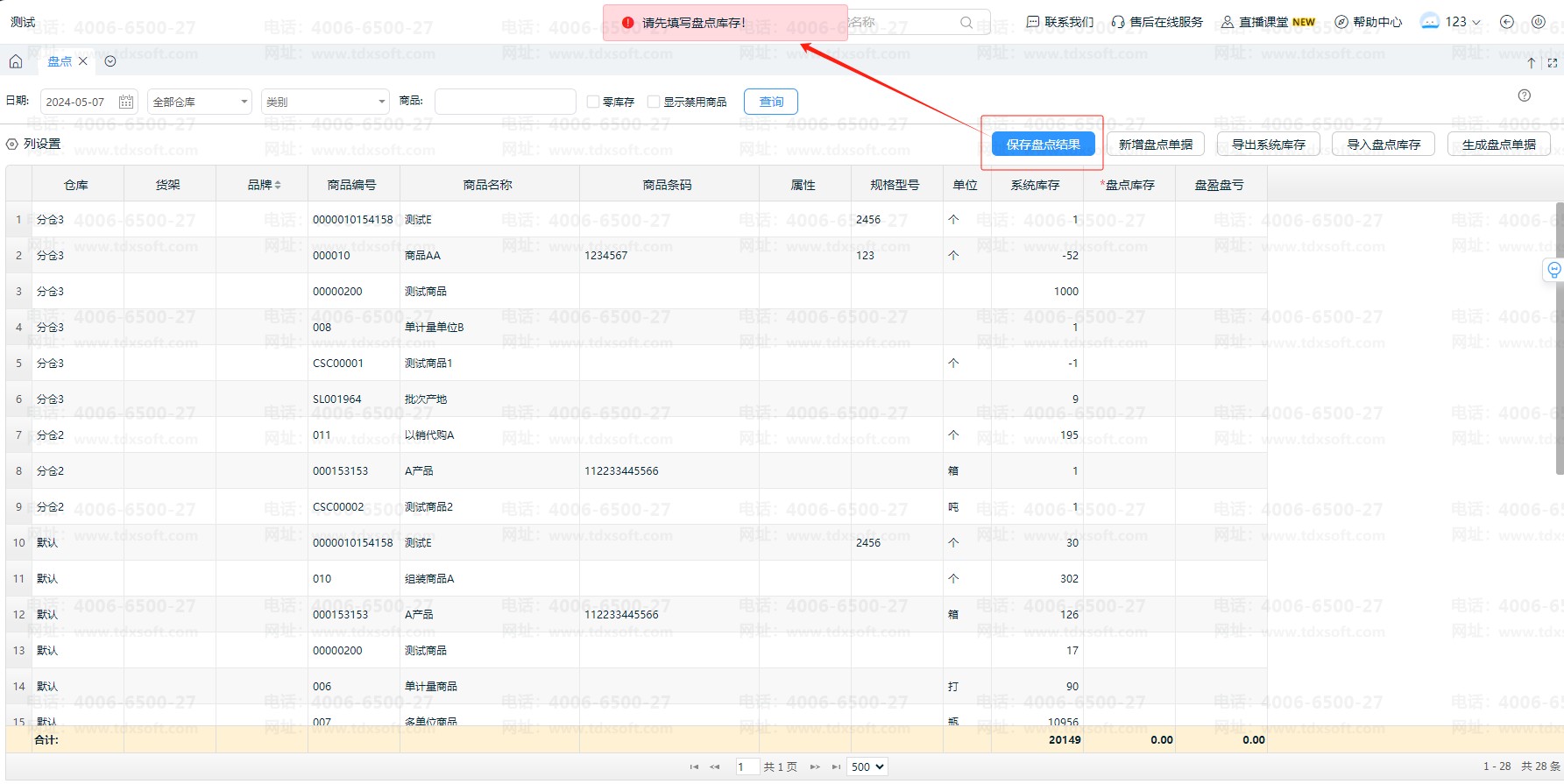This screenshot has height=784, width=1564.
Task: Click the 商品 search input field
Action: click(x=505, y=102)
